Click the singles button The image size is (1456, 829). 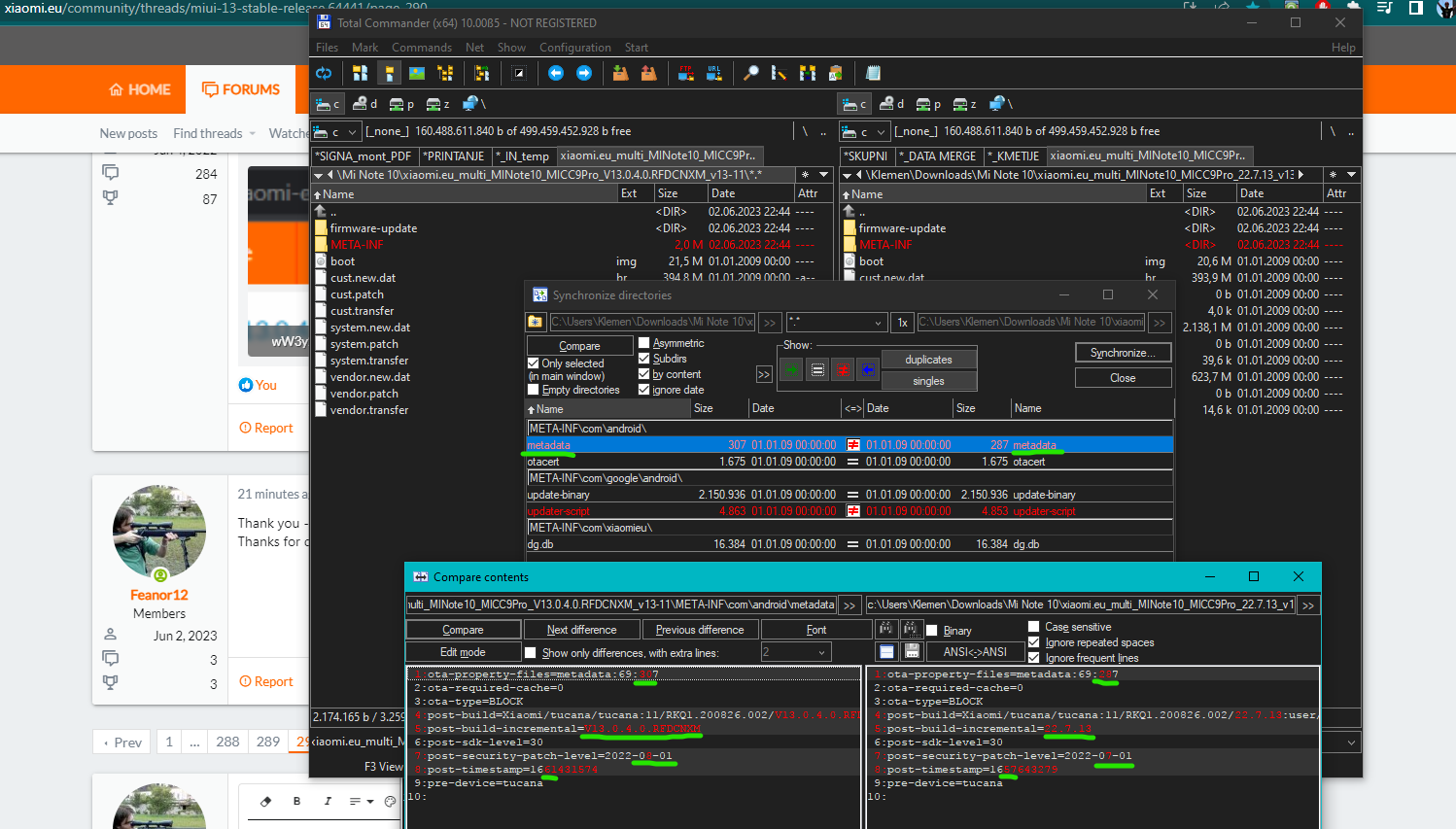point(928,381)
